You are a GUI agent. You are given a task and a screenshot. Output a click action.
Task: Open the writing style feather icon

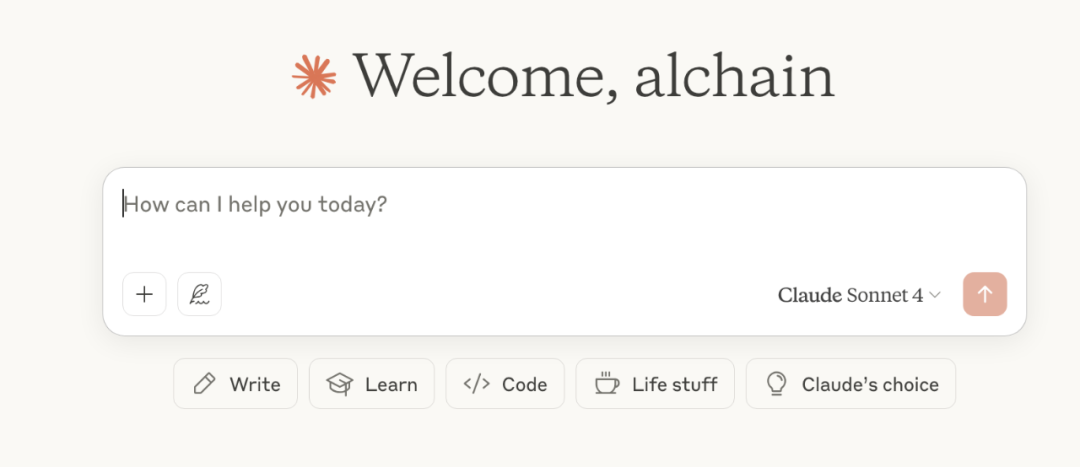coord(199,294)
